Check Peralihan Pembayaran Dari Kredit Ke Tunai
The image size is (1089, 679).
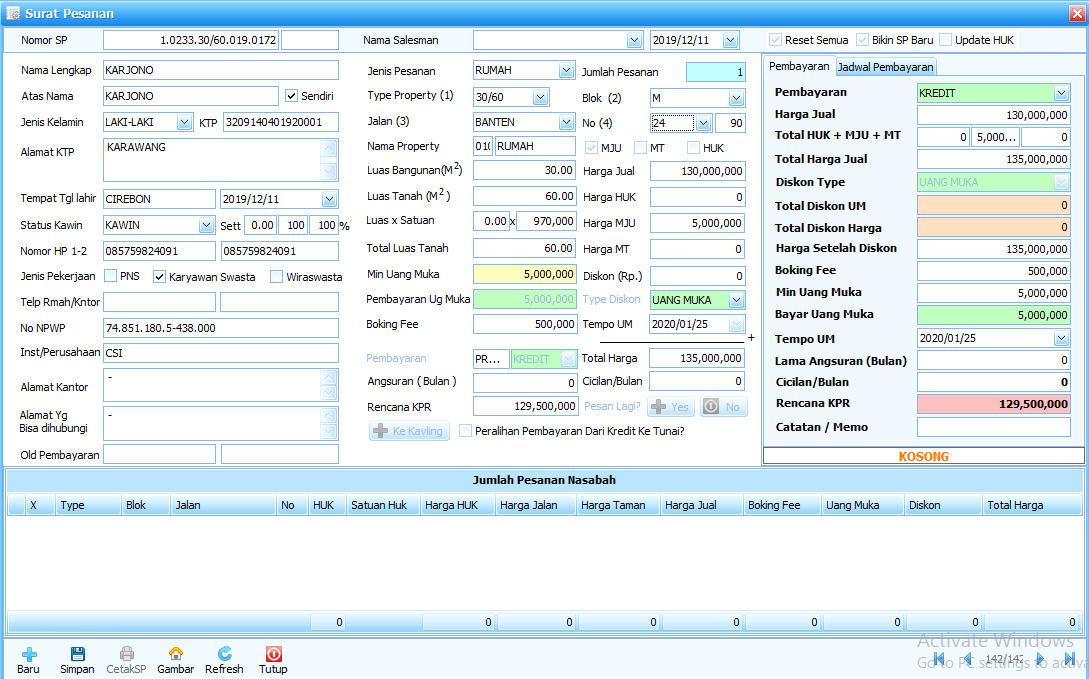click(x=466, y=431)
